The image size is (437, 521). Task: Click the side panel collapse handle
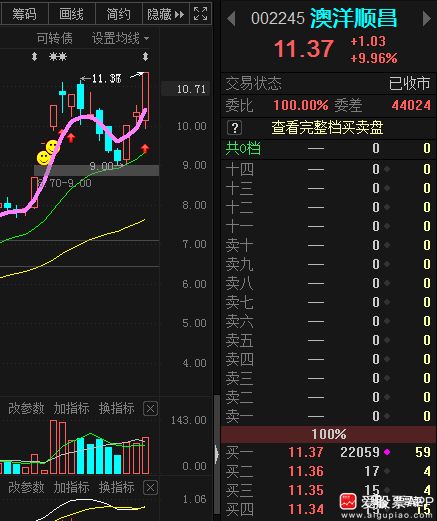(217, 454)
